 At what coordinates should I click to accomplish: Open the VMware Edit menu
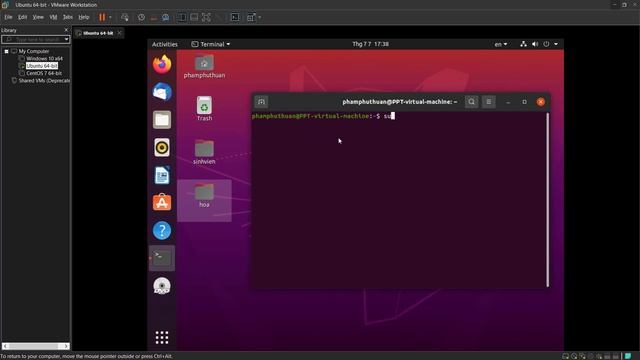pyautogui.click(x=22, y=17)
